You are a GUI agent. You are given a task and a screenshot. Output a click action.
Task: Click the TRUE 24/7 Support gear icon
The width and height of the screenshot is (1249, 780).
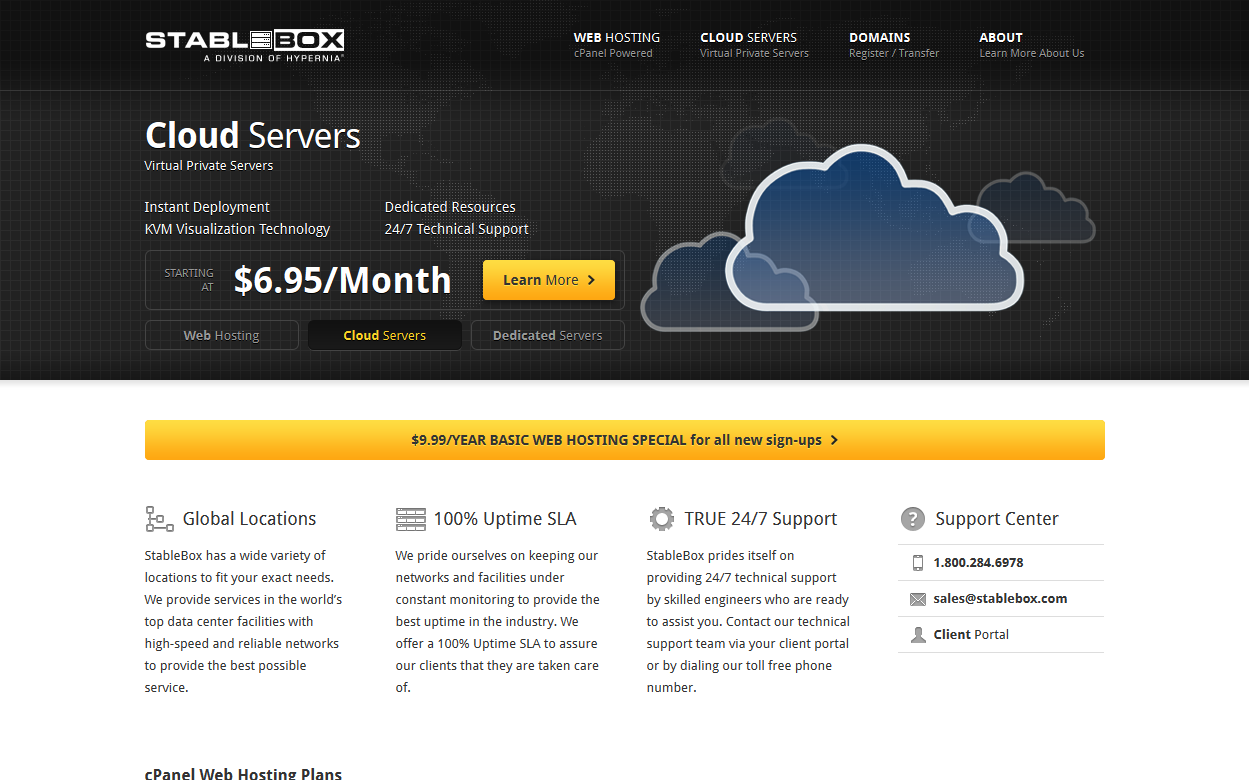coord(661,519)
